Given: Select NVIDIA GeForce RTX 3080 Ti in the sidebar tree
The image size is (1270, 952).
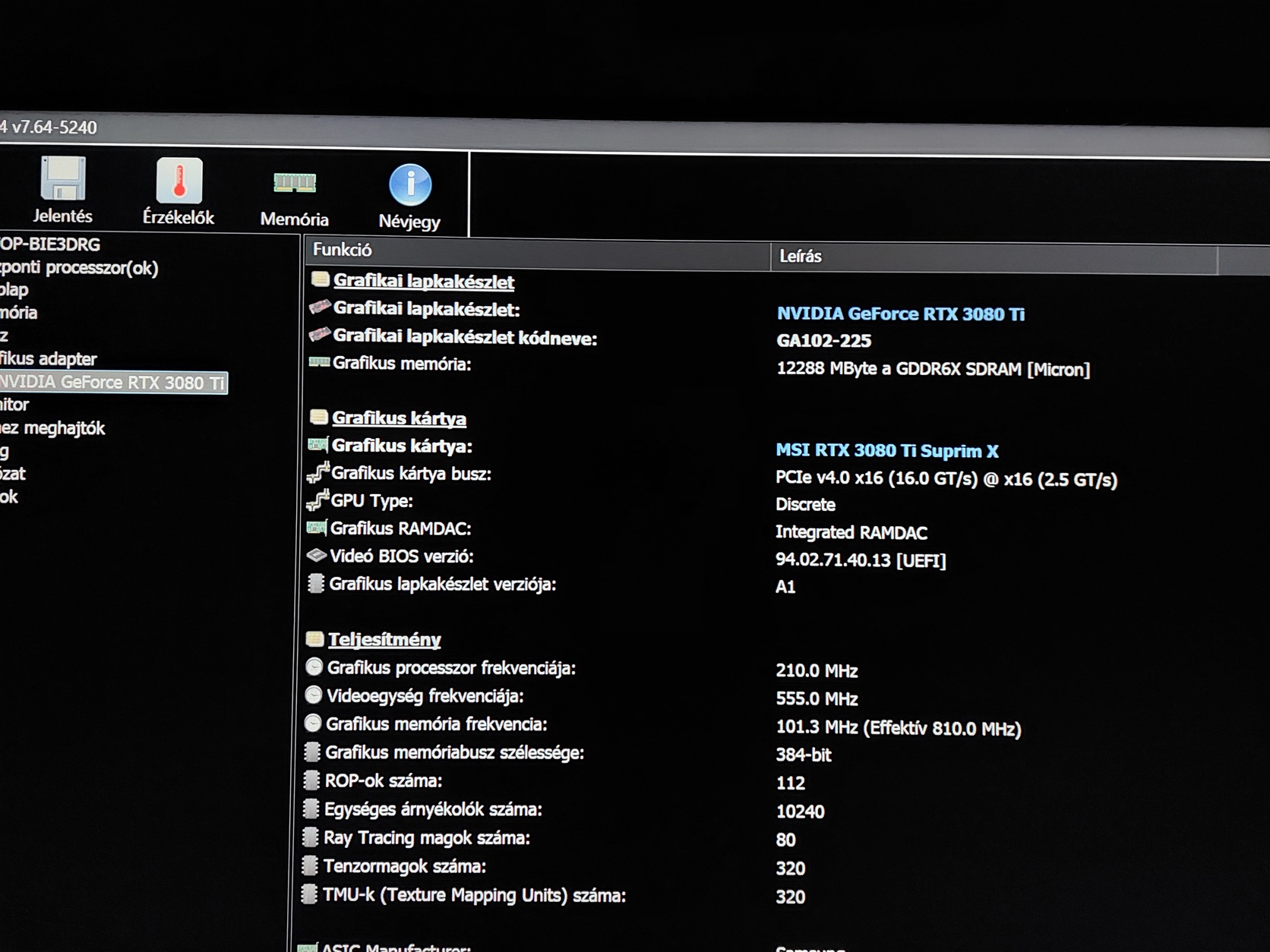Looking at the screenshot, I should pos(112,382).
